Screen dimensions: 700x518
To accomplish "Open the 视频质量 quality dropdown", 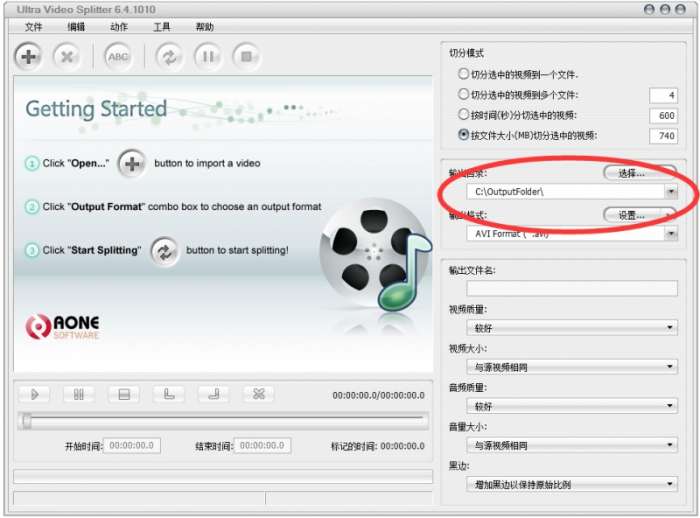I will 572,328.
